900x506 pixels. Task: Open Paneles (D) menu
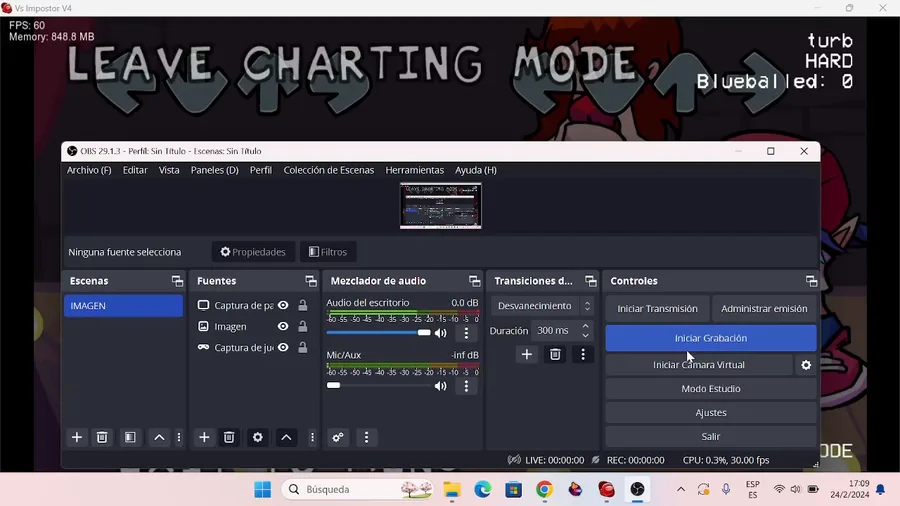click(x=215, y=170)
